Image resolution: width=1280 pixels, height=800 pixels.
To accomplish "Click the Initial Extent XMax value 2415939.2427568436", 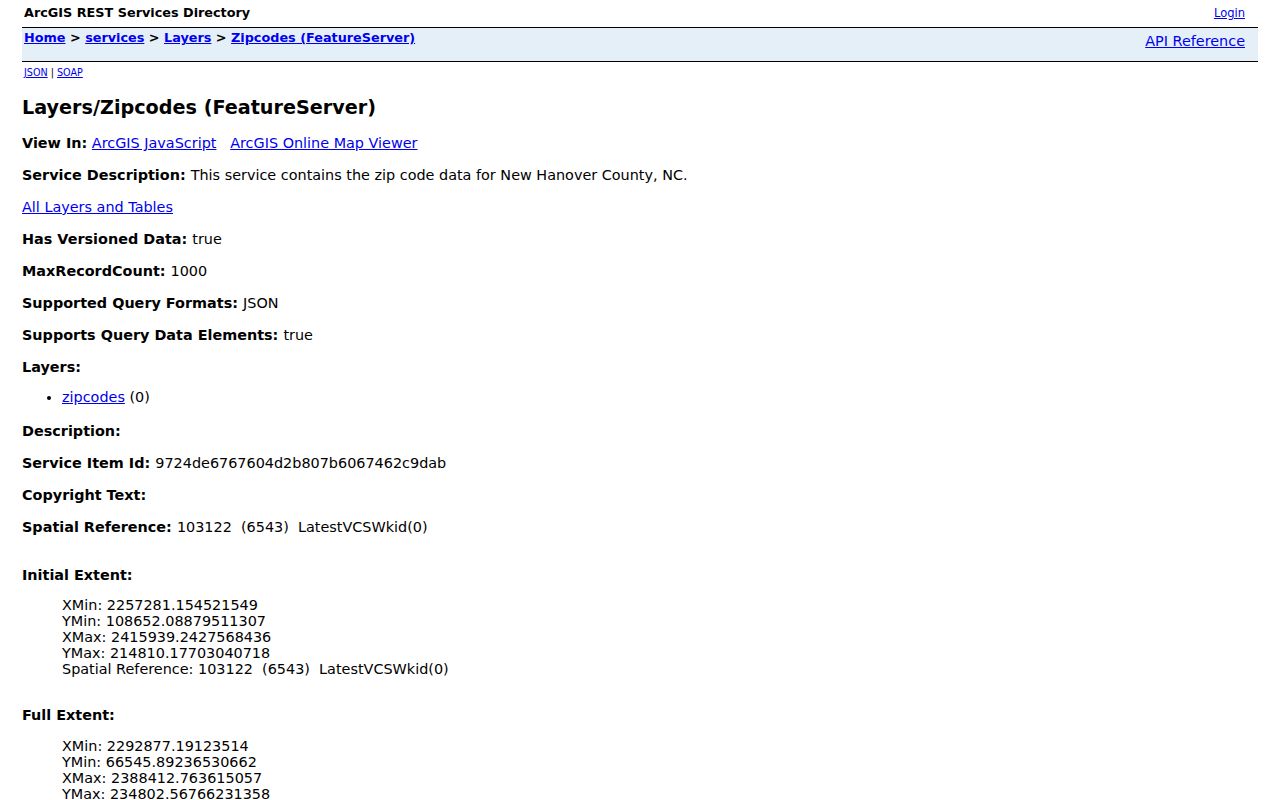I will tap(191, 637).
